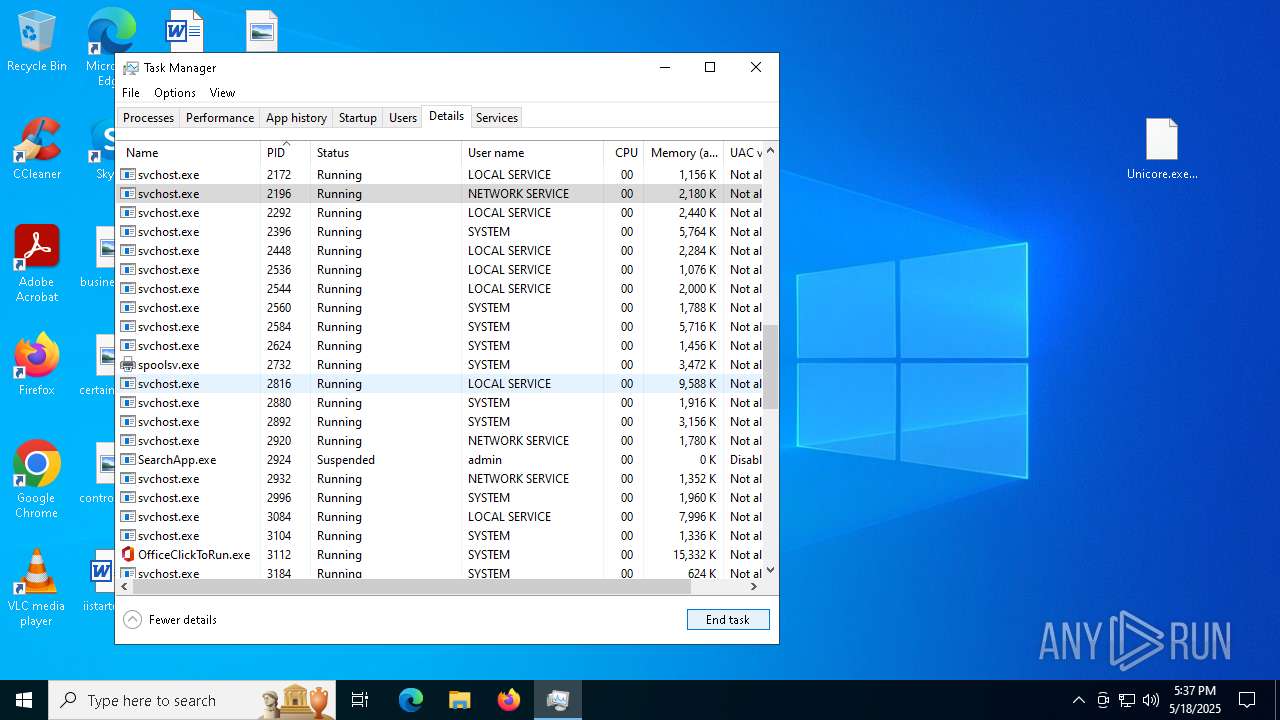The width and height of the screenshot is (1280, 720).
Task: Open Adobe Acrobat desktop shortcut
Action: (x=37, y=263)
